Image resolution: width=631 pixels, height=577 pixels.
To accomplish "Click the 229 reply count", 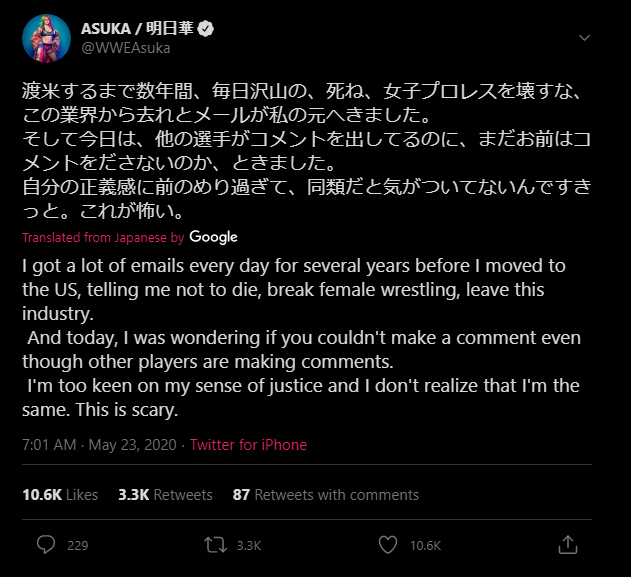I will click(x=77, y=546).
